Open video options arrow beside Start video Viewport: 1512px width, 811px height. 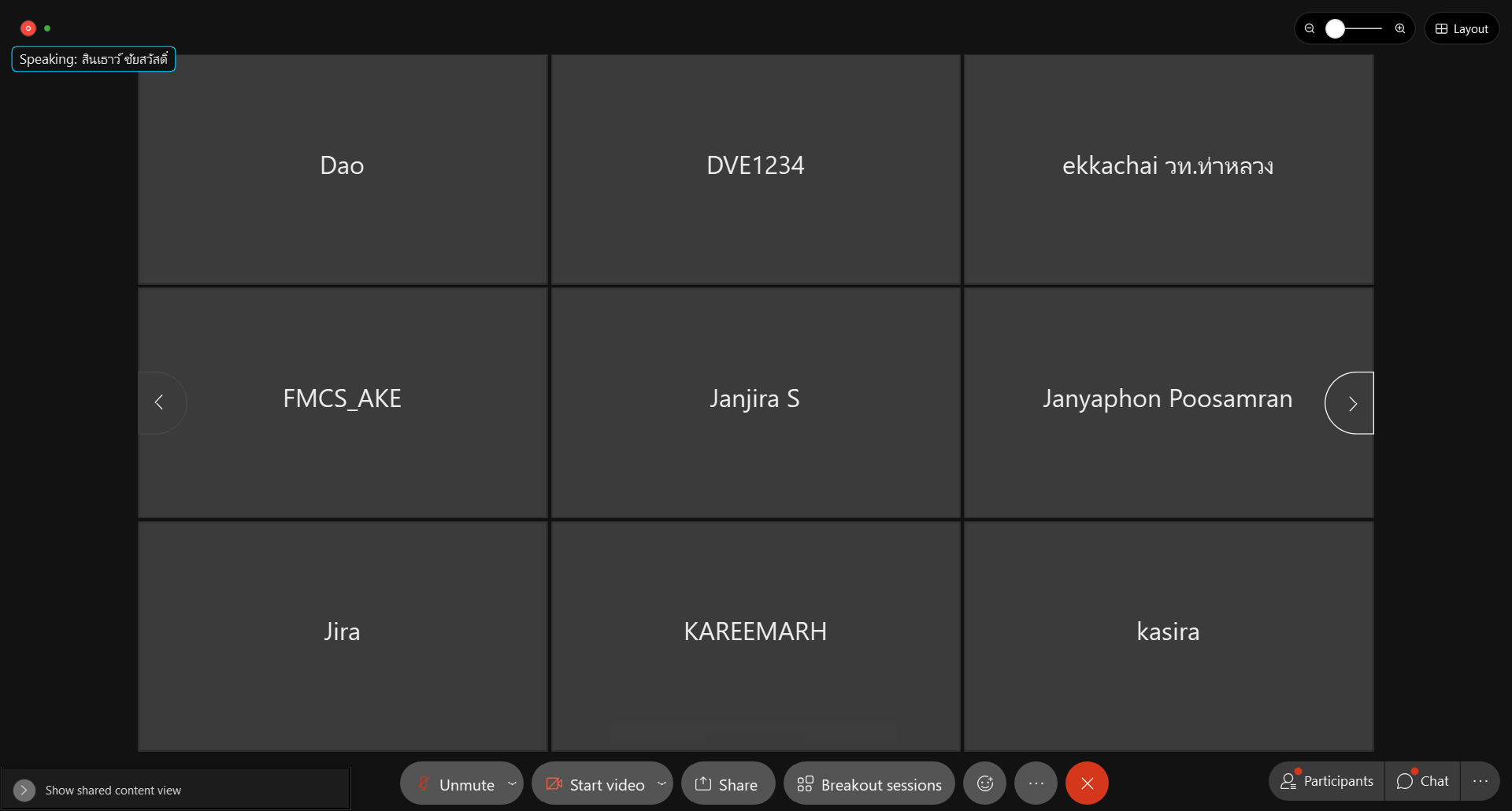pos(661,783)
